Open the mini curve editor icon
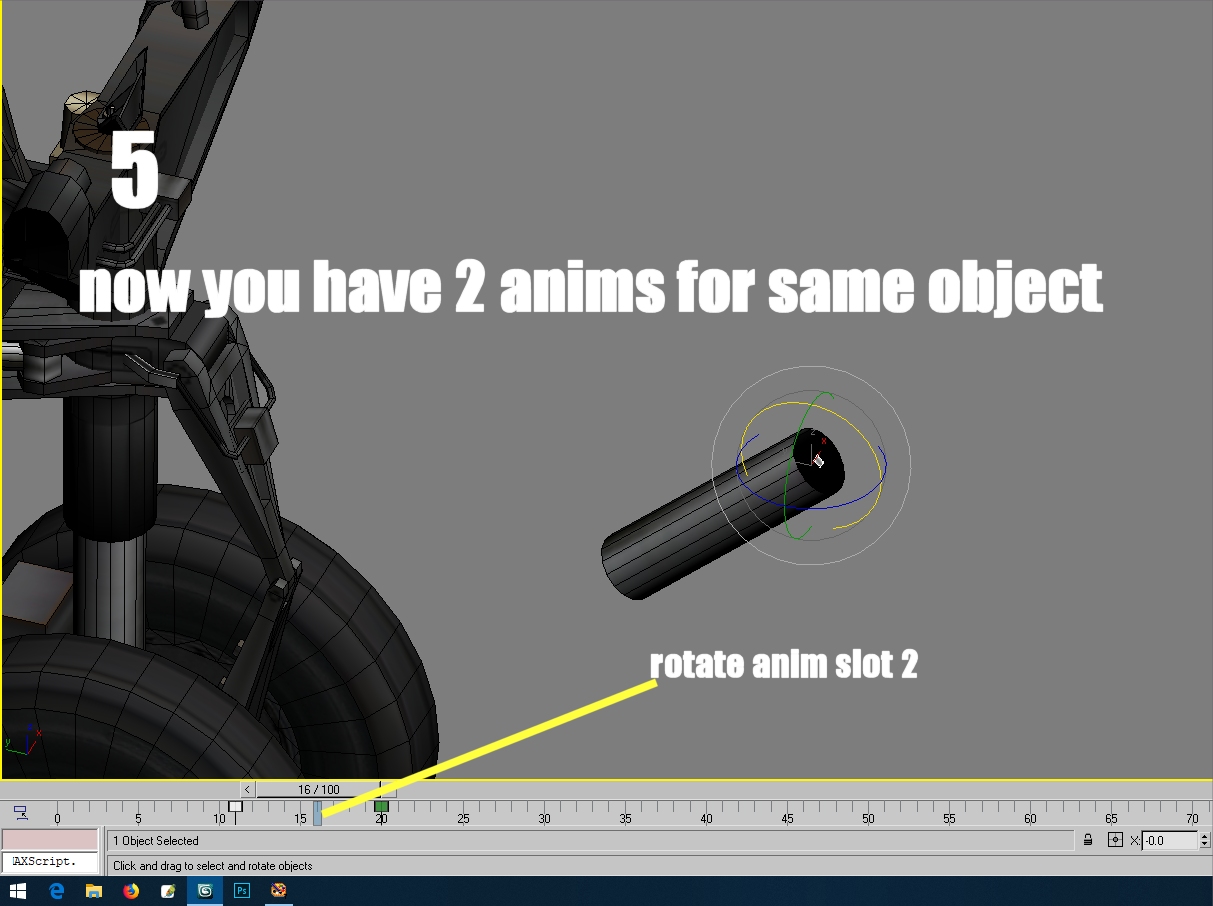 (19, 813)
